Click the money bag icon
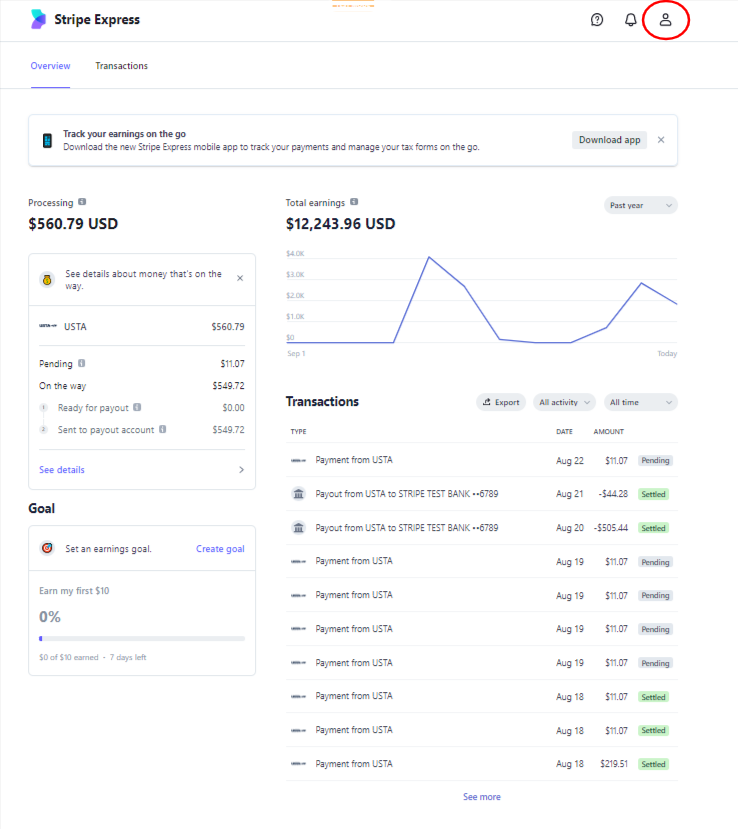 pos(47,280)
